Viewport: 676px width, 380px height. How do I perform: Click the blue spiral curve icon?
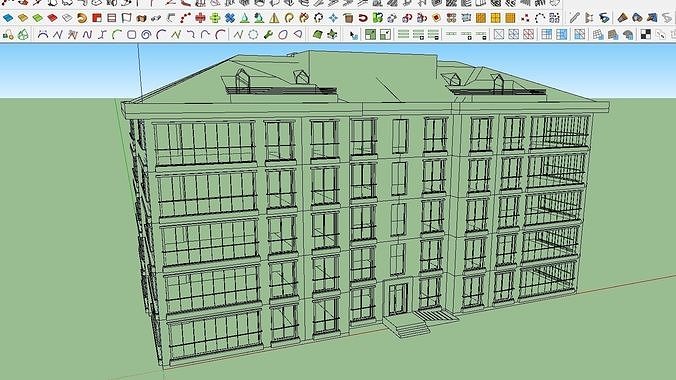(146, 35)
